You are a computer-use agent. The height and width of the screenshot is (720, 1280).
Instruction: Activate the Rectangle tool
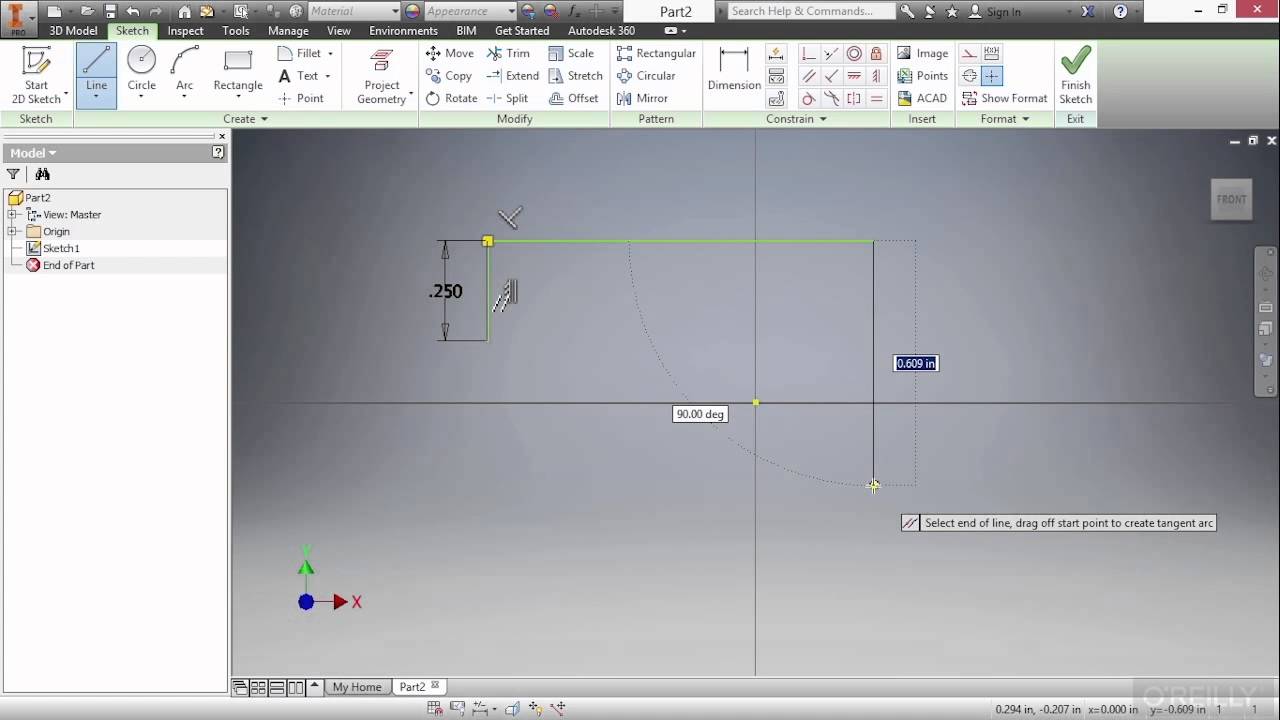pyautogui.click(x=238, y=70)
